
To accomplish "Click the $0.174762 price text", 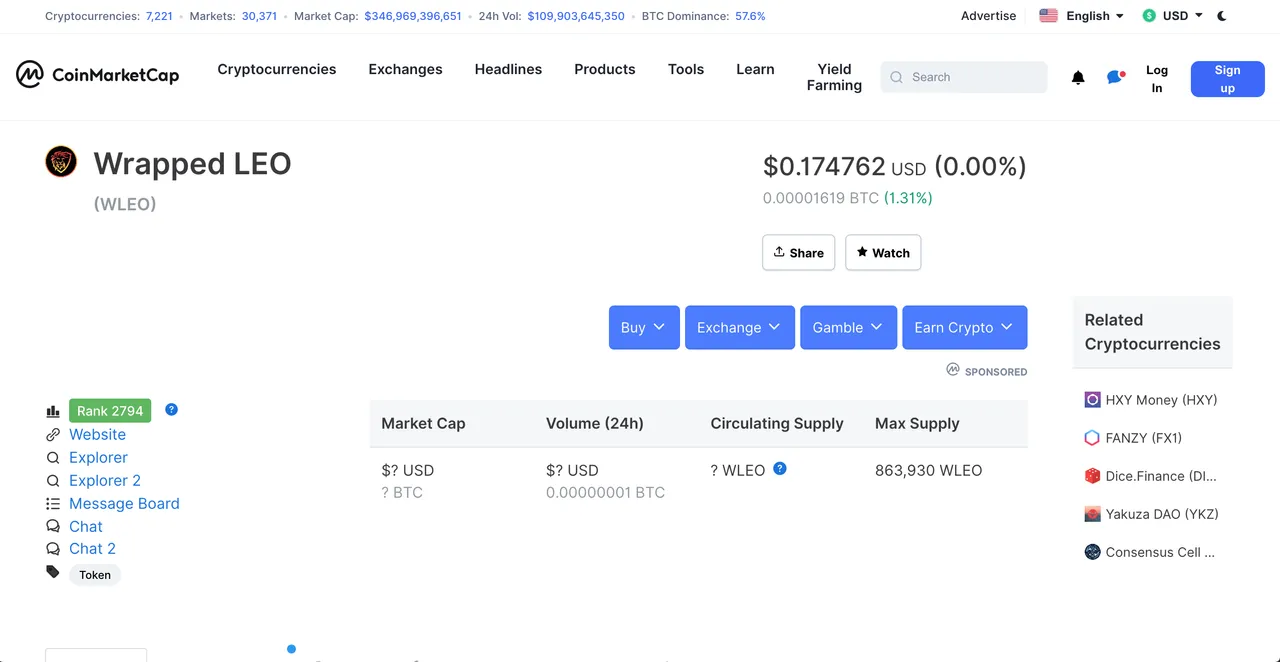I will (824, 166).
